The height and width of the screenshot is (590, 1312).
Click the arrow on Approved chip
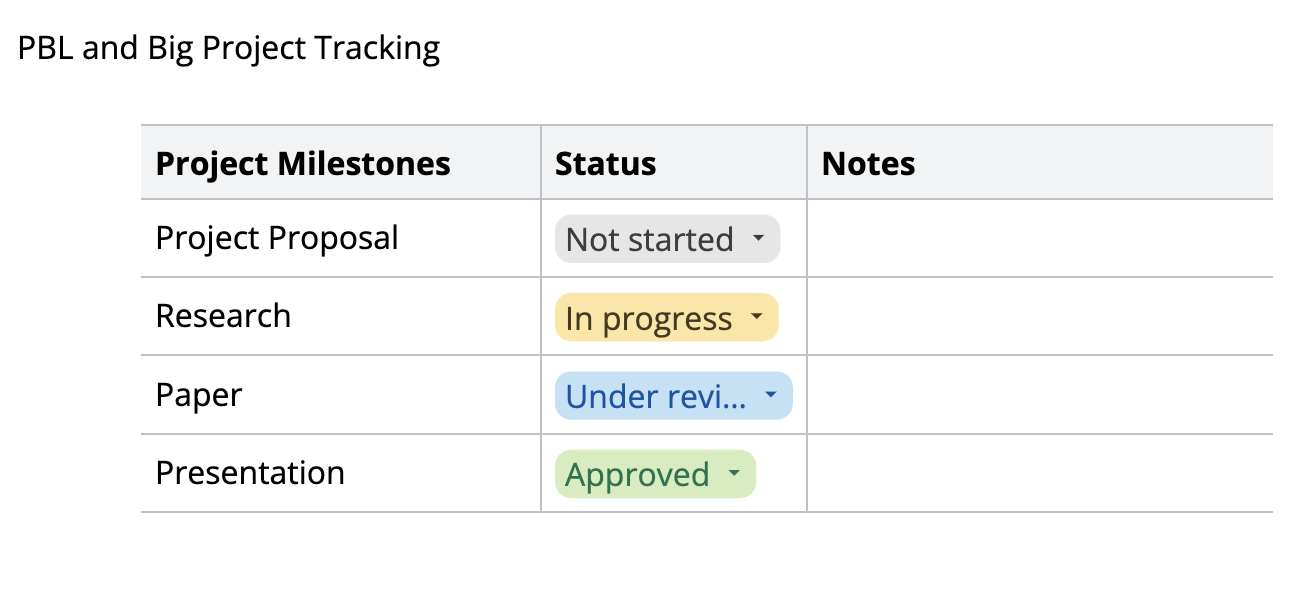[x=733, y=474]
